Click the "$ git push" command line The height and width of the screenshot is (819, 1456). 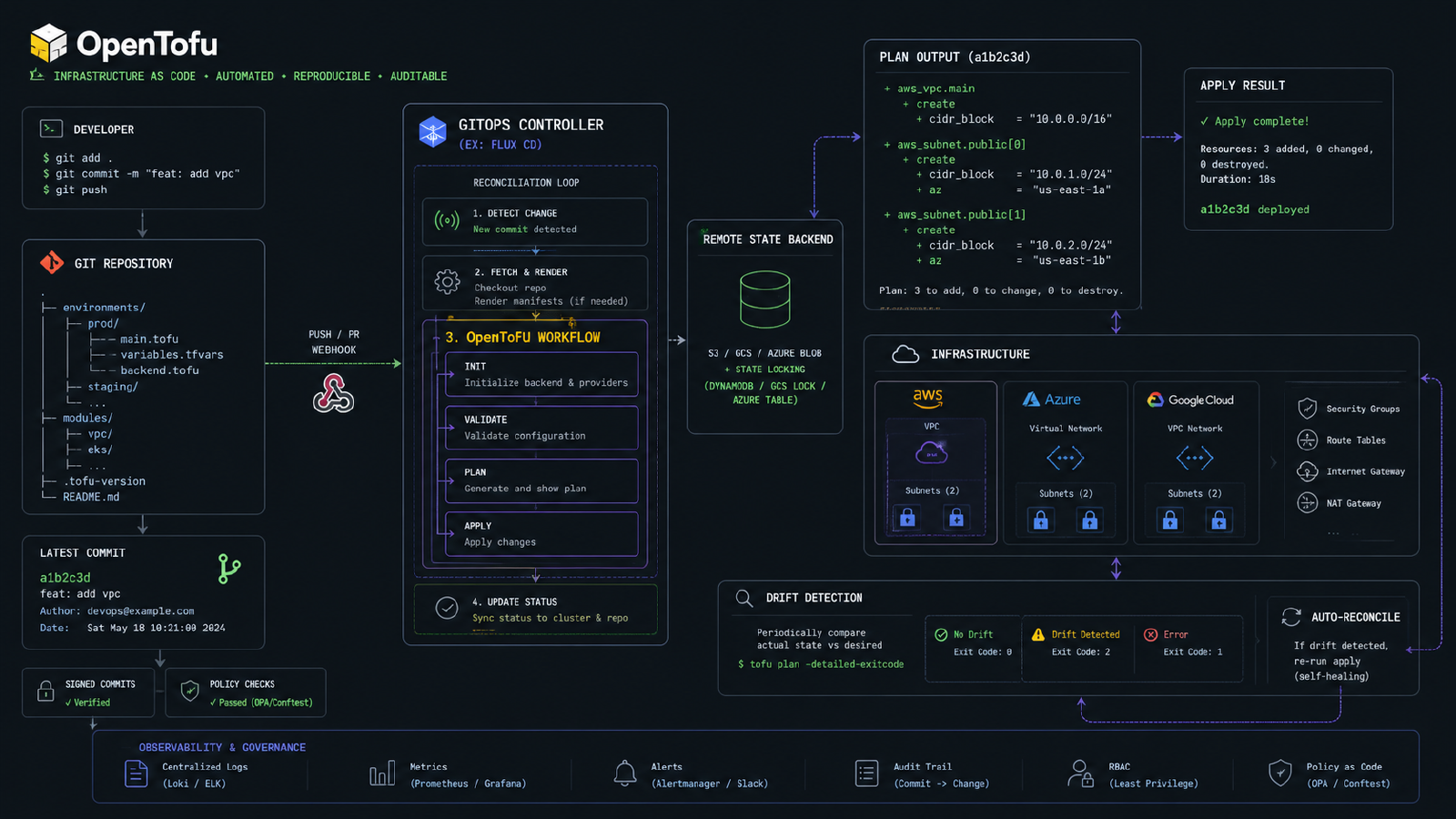click(x=75, y=189)
